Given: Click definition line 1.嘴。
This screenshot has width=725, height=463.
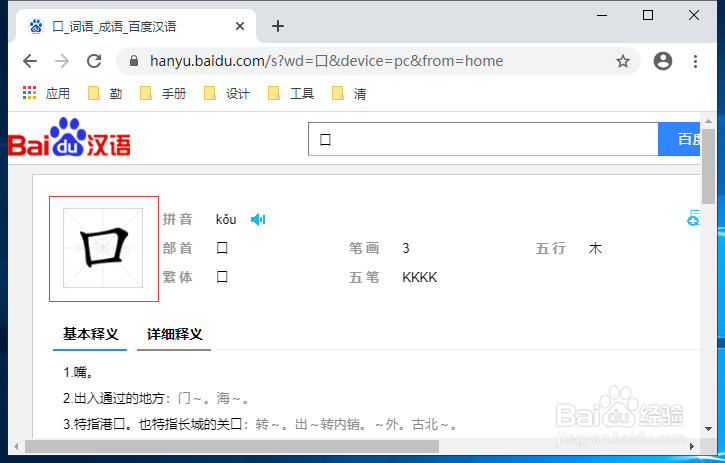Looking at the screenshot, I should pos(79,372).
